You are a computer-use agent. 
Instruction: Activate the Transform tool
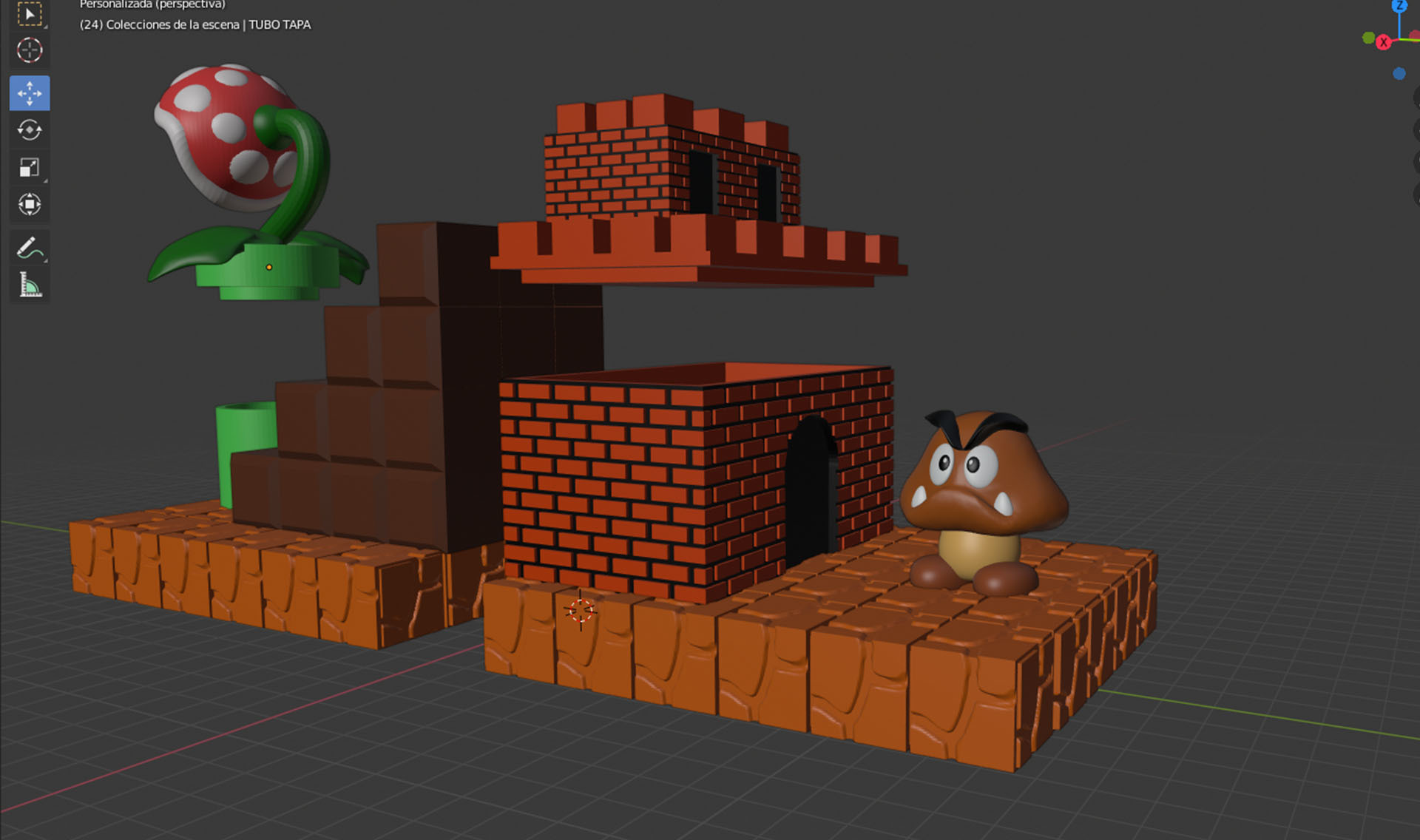point(30,204)
